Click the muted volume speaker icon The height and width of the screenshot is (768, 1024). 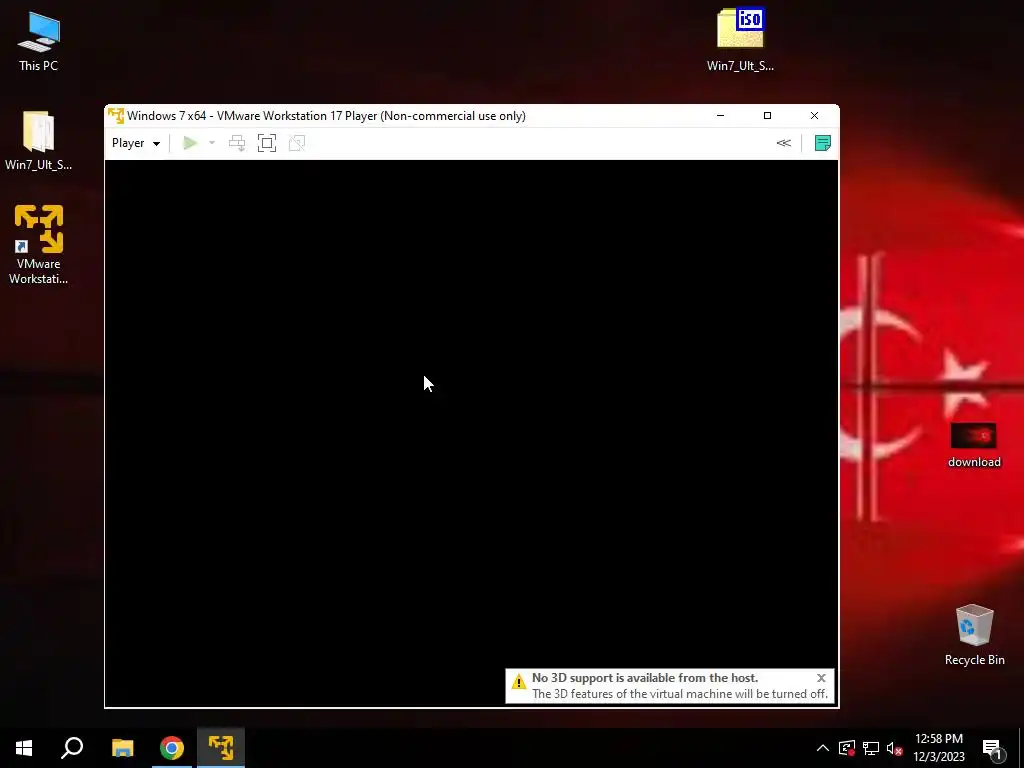point(895,748)
